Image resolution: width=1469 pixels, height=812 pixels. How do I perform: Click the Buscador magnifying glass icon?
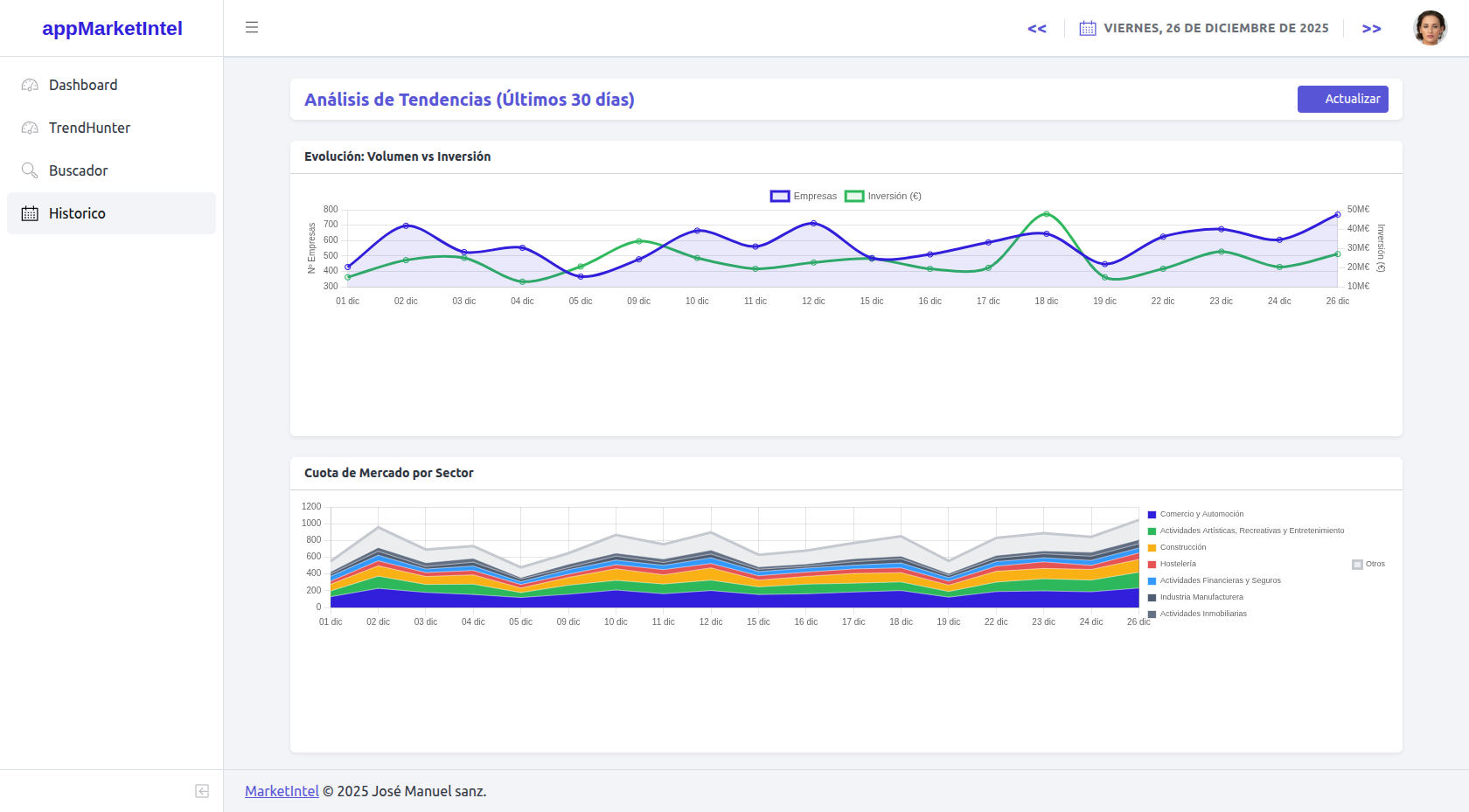pos(29,170)
